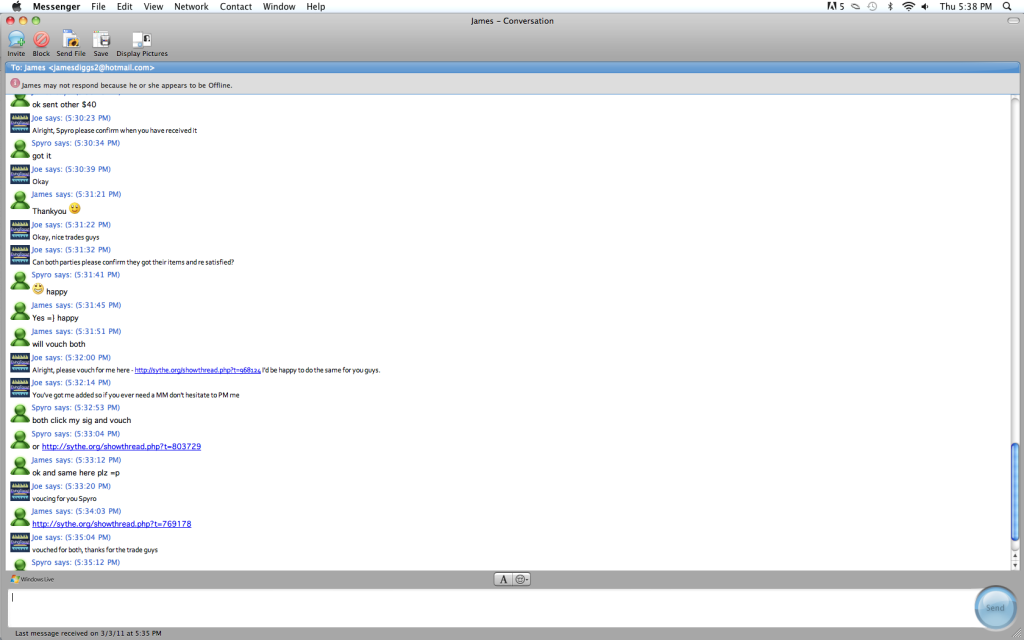Viewport: 1024px width, 640px height.
Task: Click the Wi-Fi status icon
Action: (908, 7)
